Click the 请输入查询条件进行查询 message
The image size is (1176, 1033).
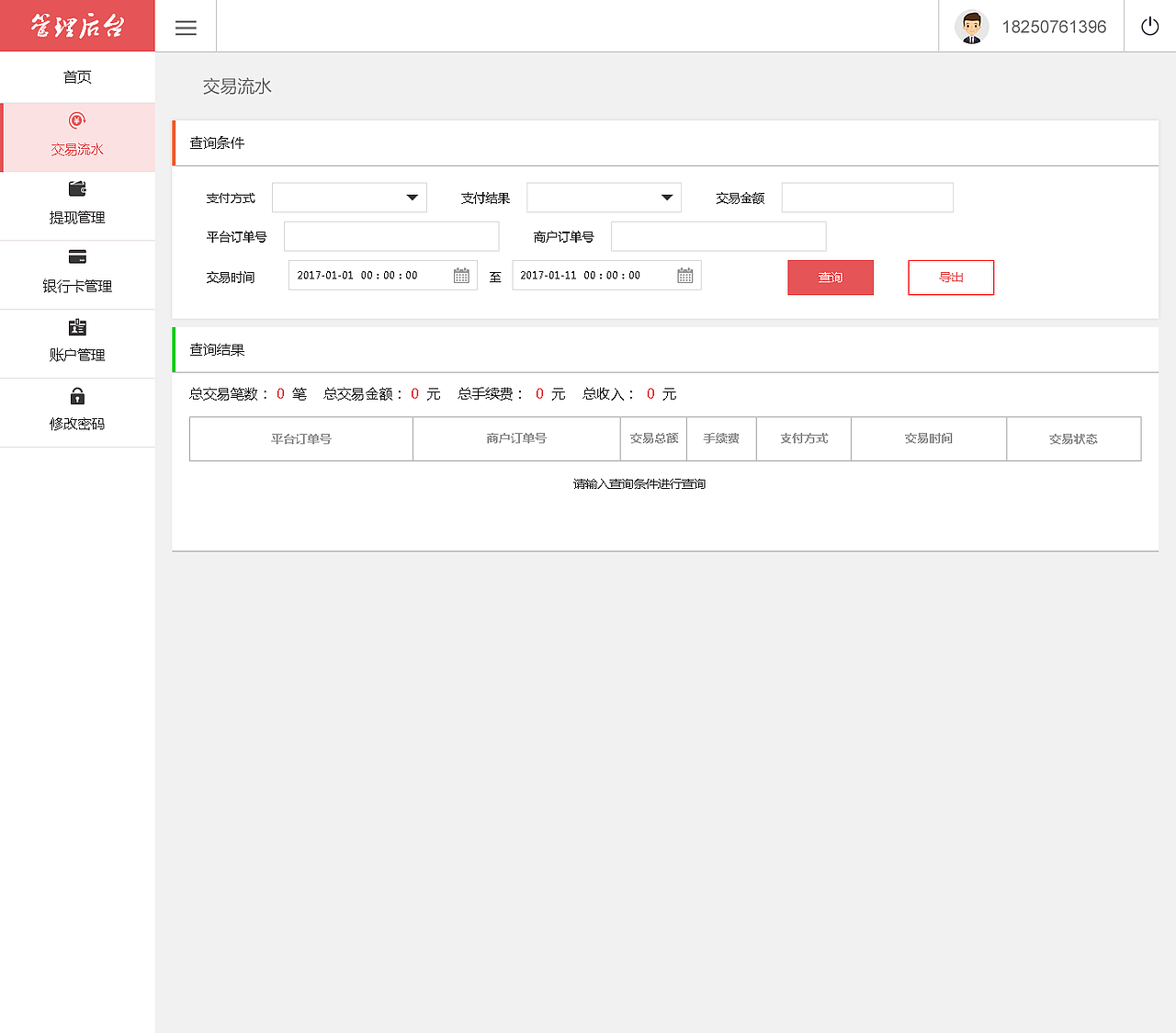[639, 484]
